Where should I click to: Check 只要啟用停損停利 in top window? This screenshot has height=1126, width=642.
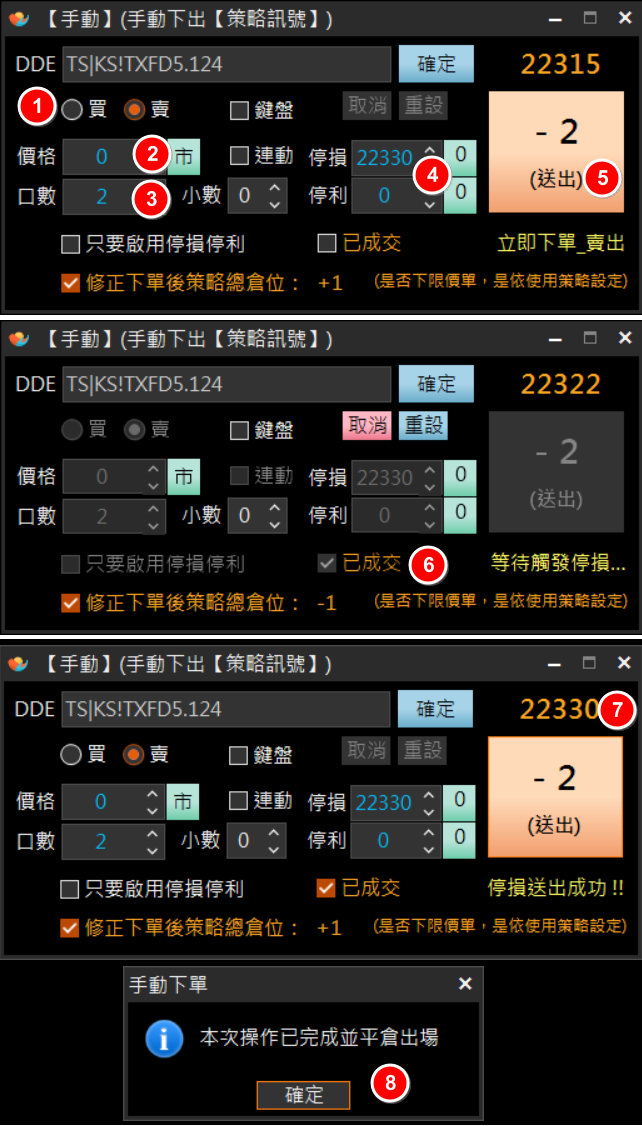[x=70, y=244]
